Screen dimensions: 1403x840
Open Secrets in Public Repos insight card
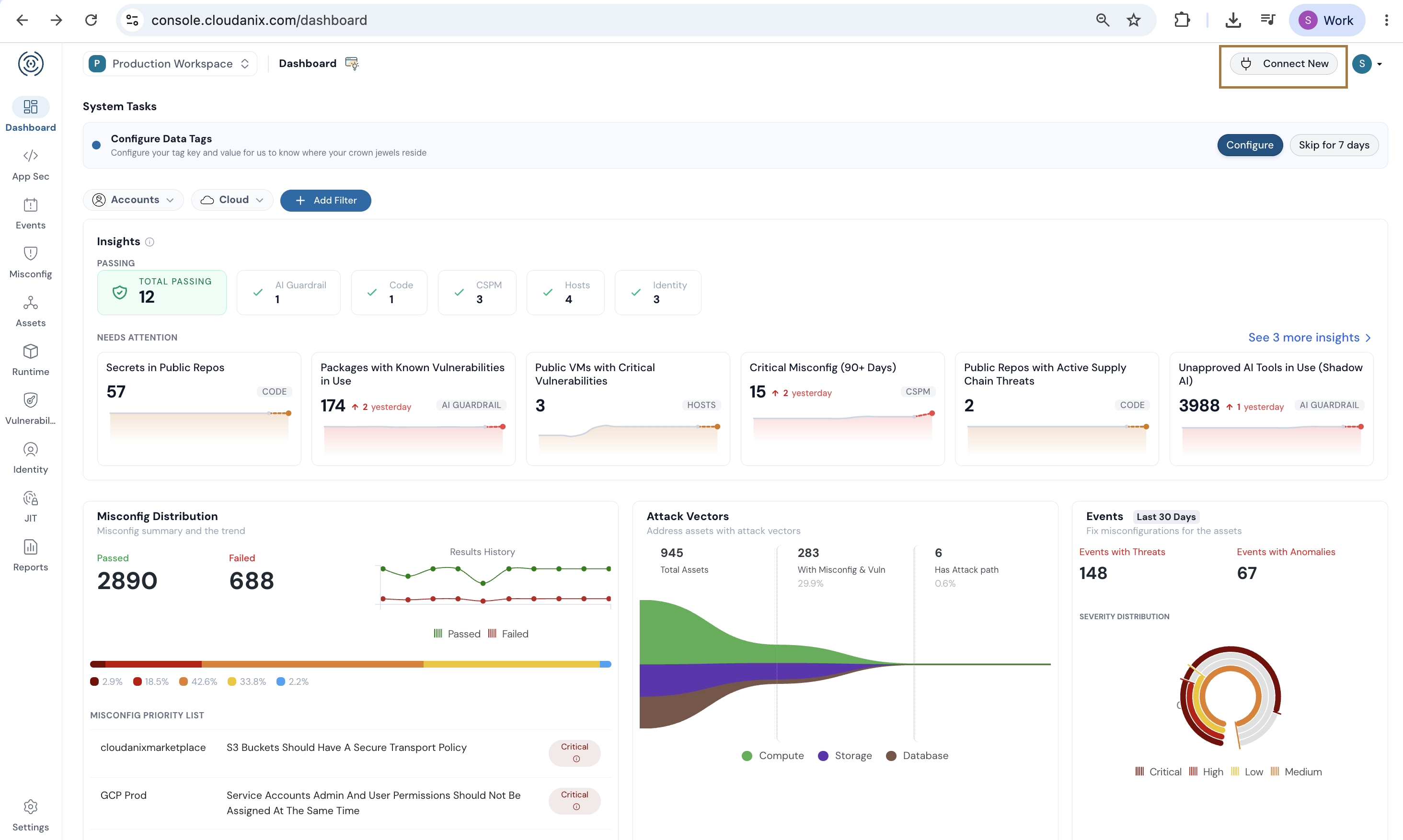(199, 409)
